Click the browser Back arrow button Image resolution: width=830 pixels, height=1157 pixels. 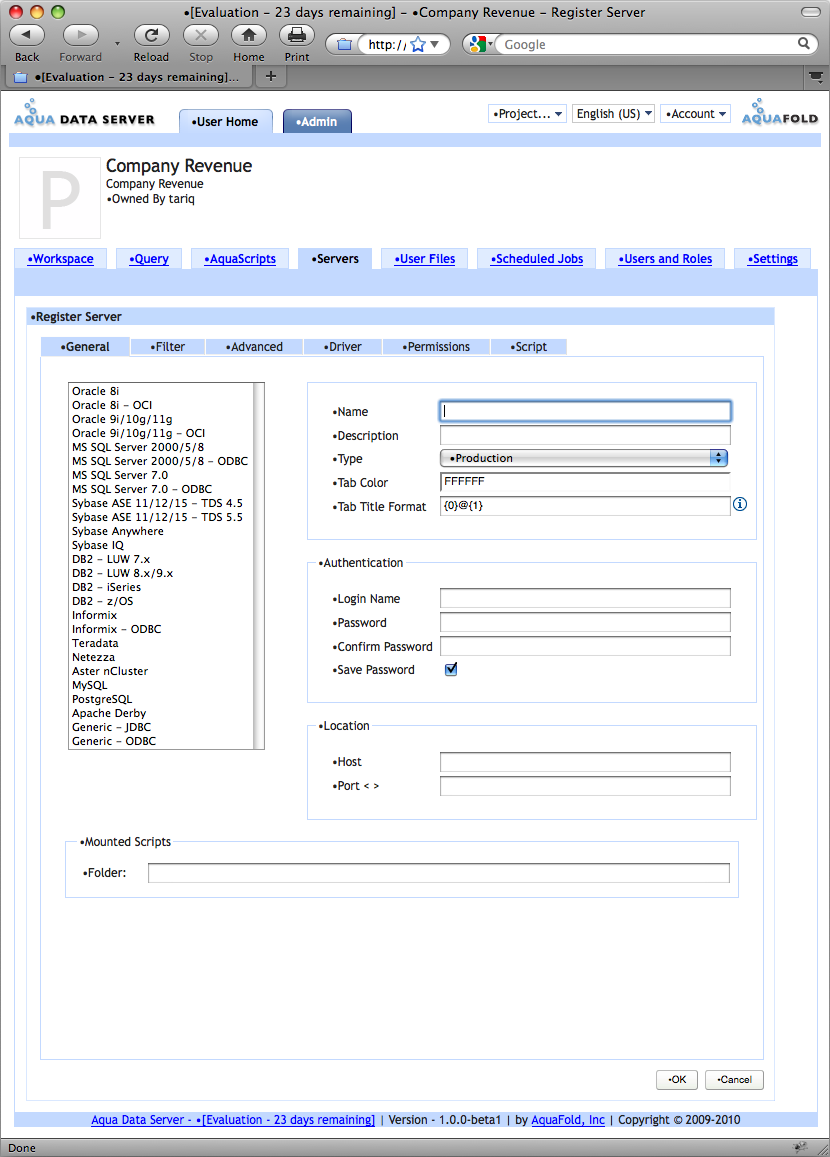(x=27, y=35)
